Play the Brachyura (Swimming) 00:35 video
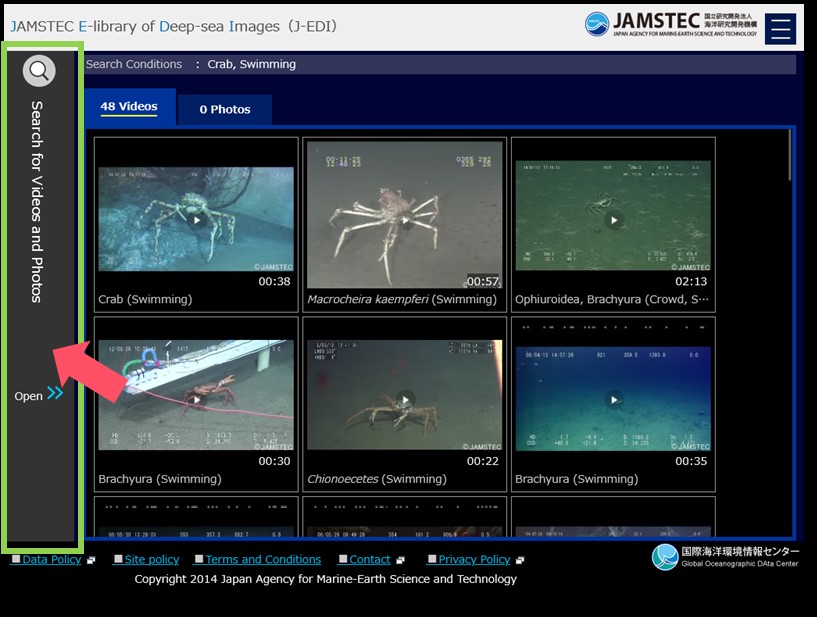Screen dimensions: 817x617 pyautogui.click(x=613, y=400)
